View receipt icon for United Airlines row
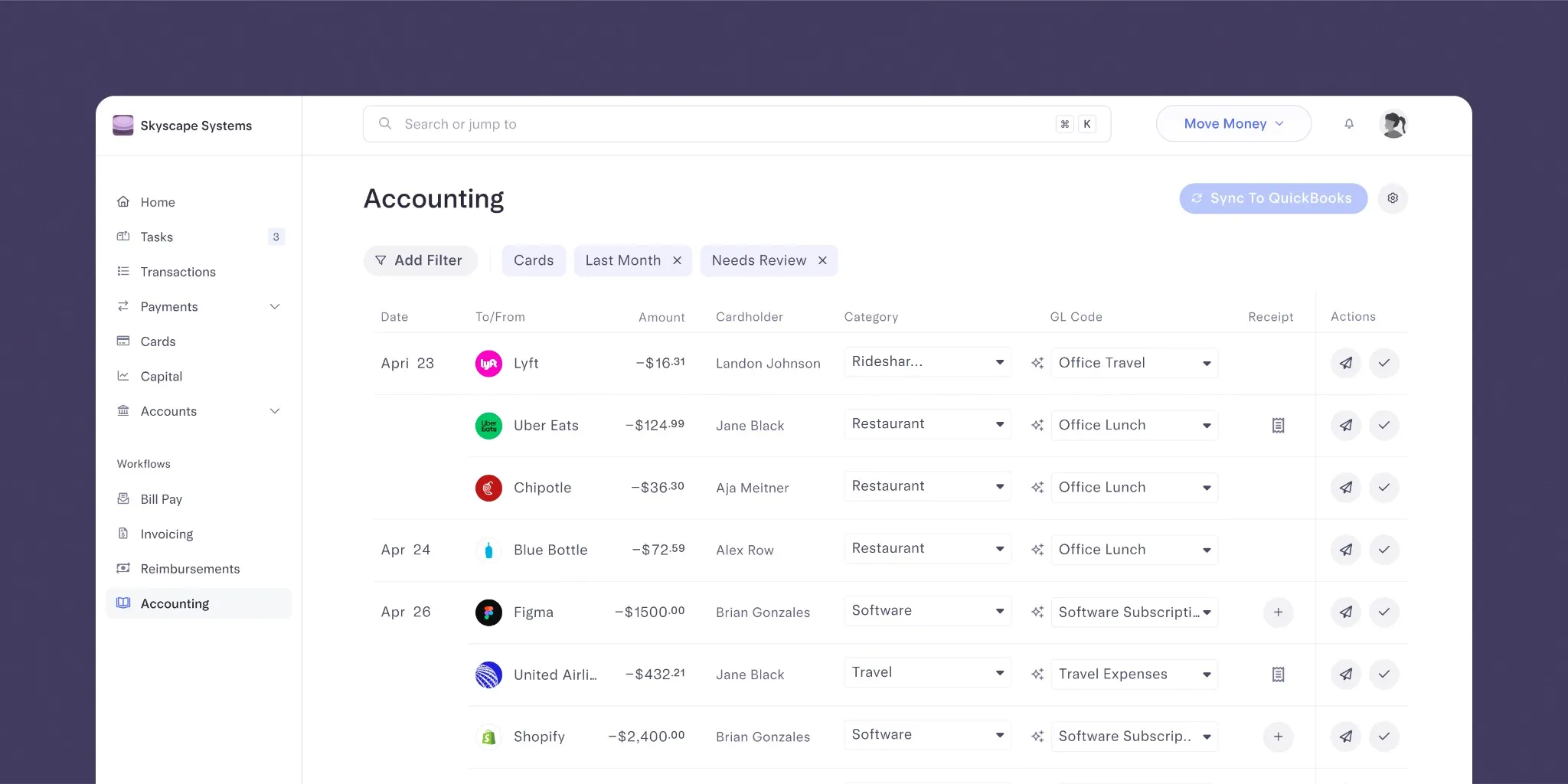 click(x=1278, y=675)
